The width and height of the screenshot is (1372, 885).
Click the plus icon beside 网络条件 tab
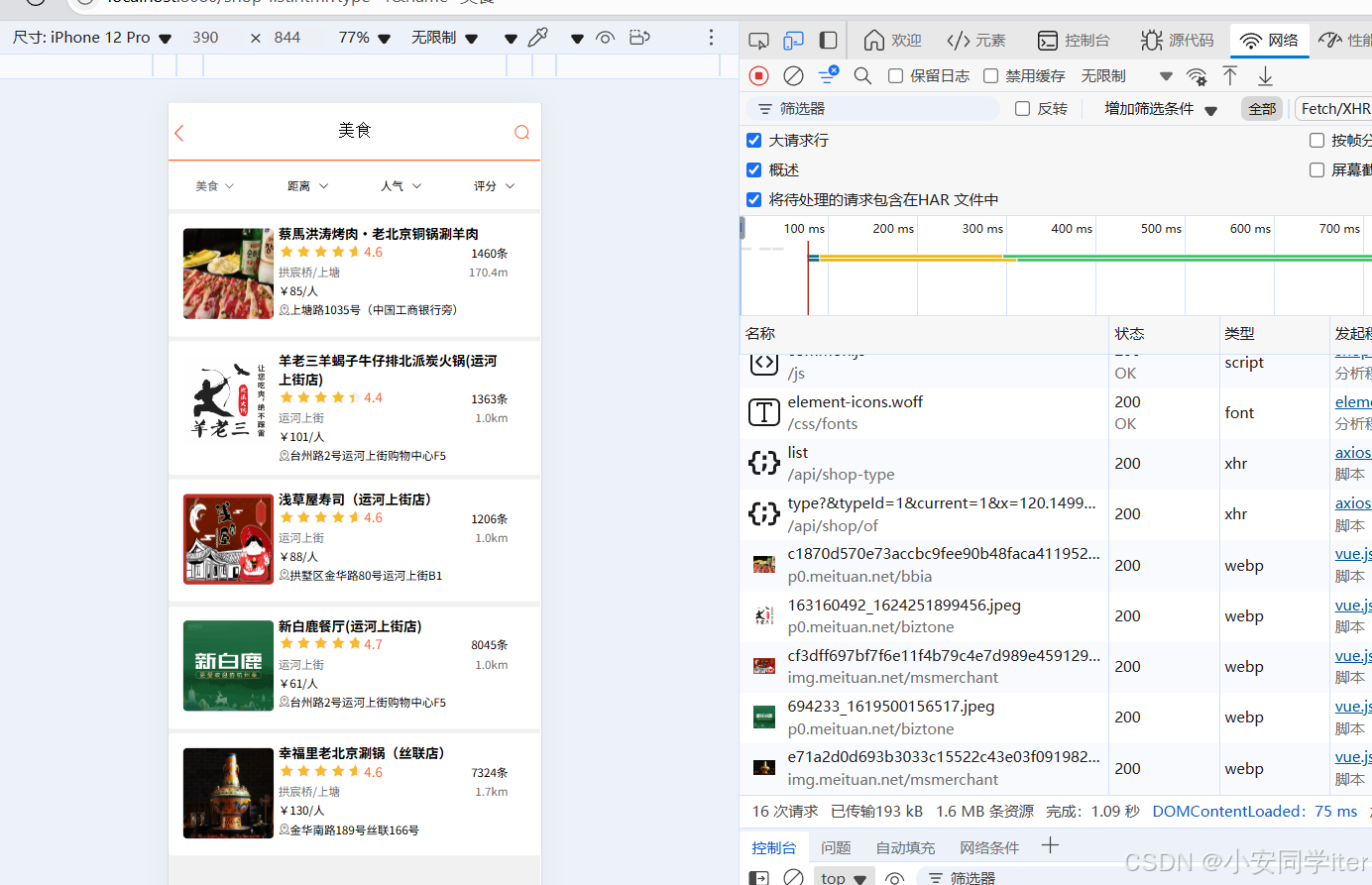(1050, 845)
